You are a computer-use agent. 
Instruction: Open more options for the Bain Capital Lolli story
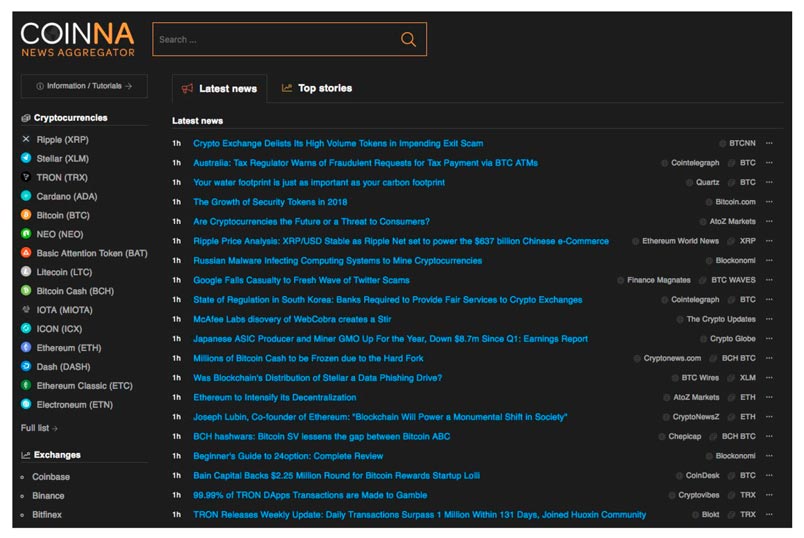coord(769,475)
